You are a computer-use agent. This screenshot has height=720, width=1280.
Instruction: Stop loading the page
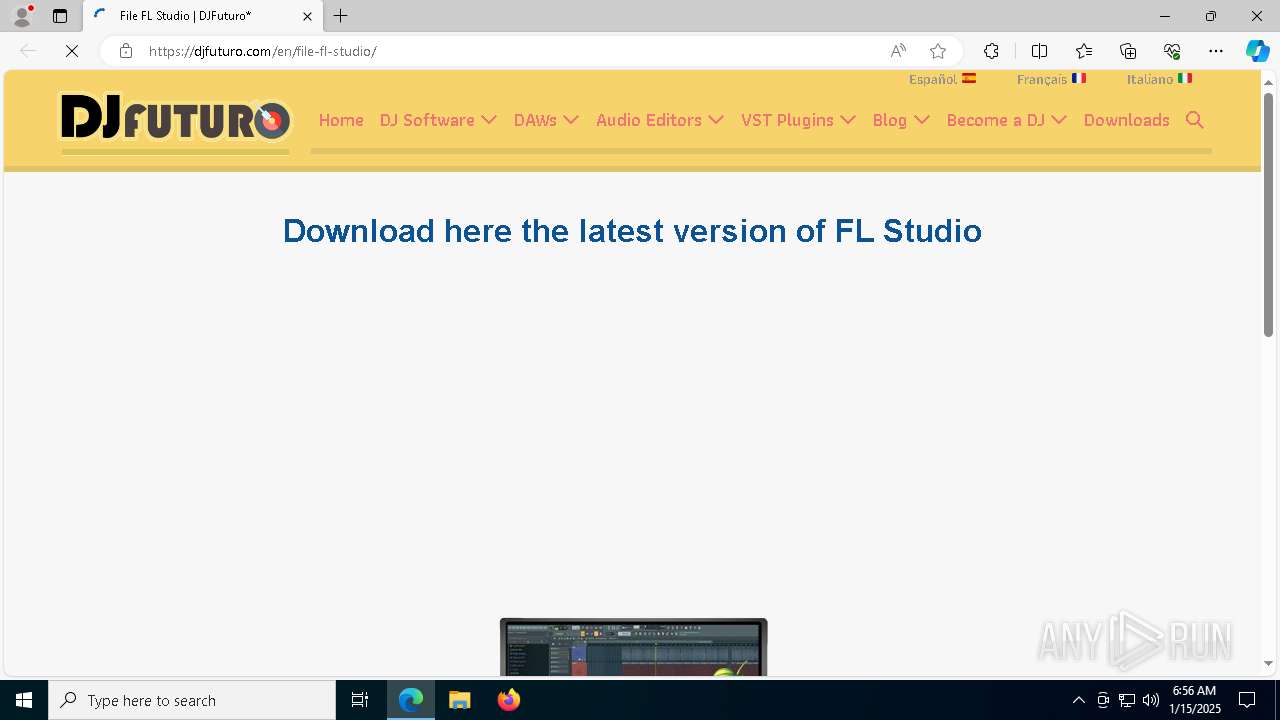pyautogui.click(x=72, y=51)
